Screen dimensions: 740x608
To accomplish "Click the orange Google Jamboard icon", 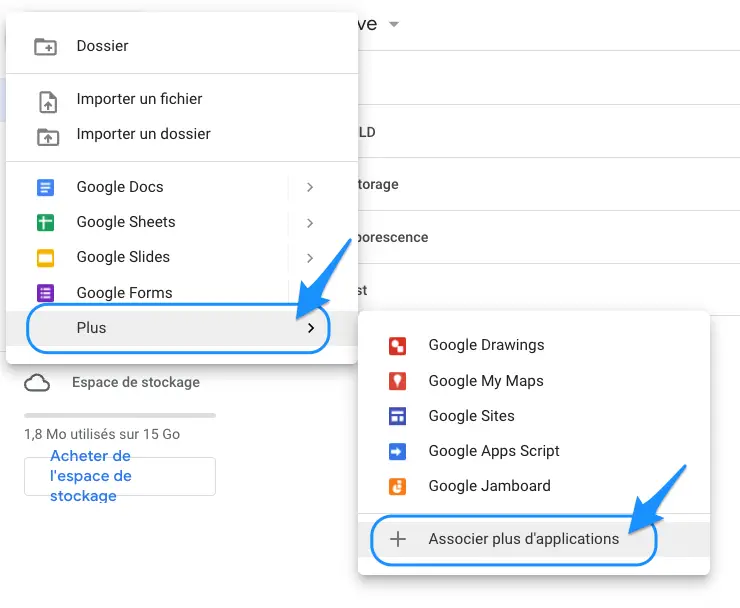I will pyautogui.click(x=397, y=487).
